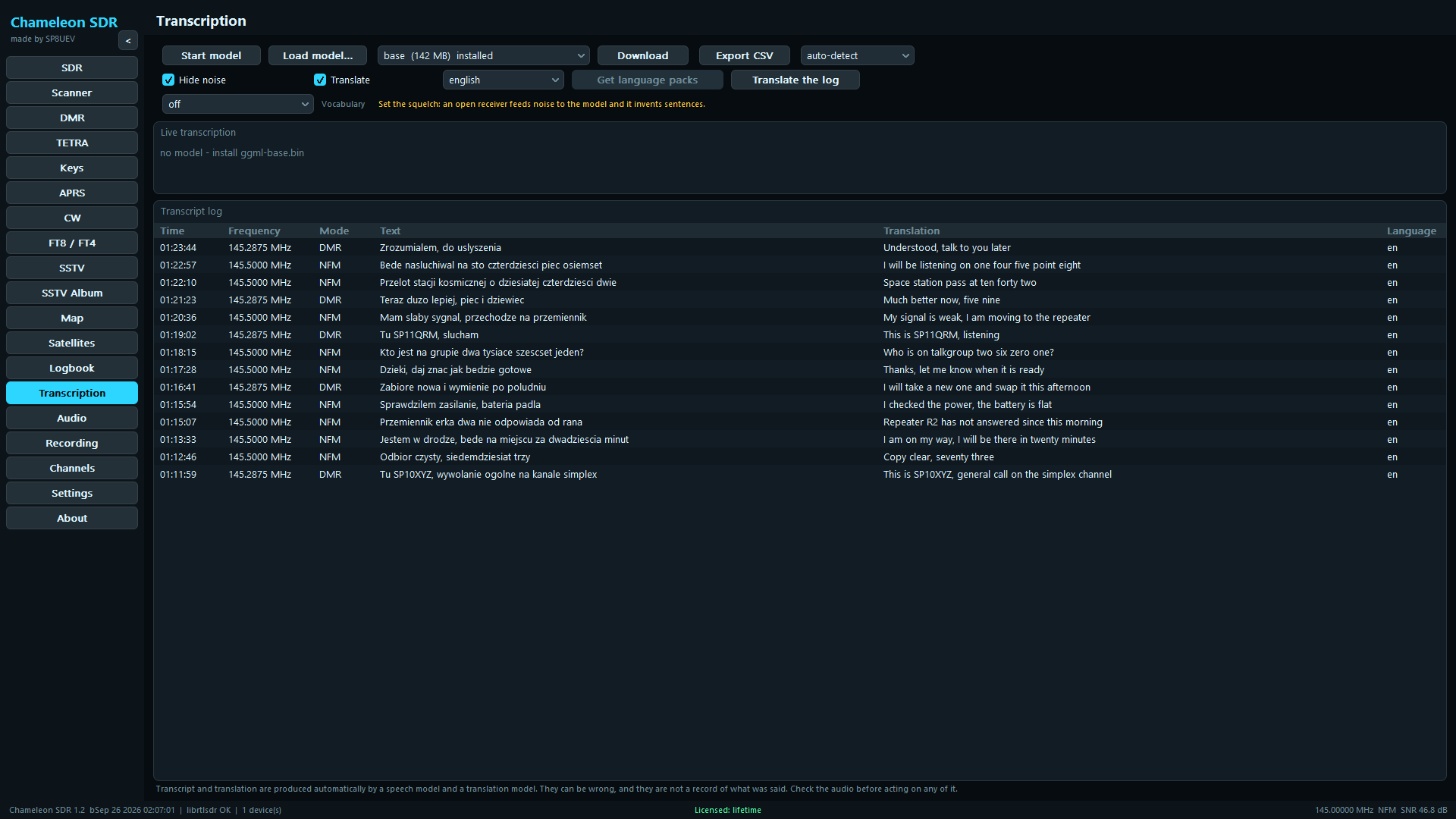Click Translate the log button
This screenshot has height=819, width=1456.
[795, 80]
